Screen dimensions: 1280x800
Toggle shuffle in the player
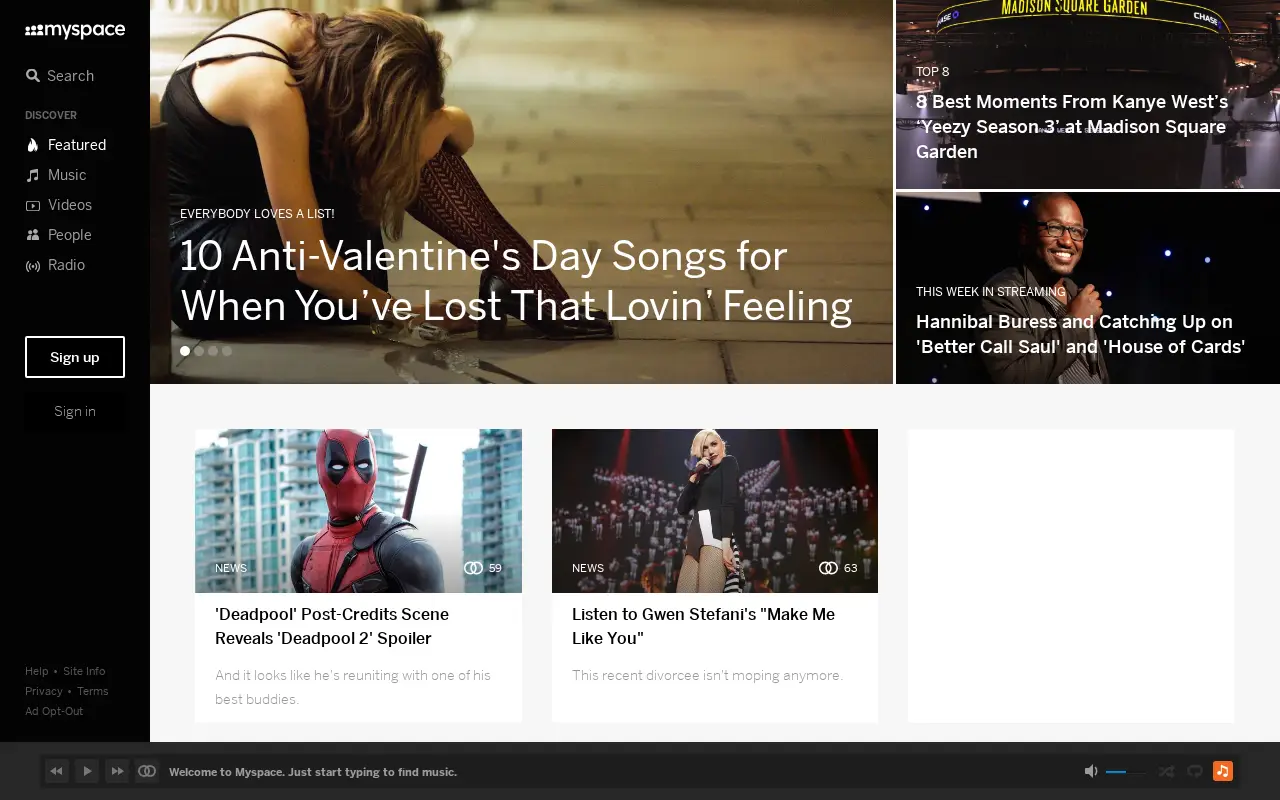pyautogui.click(x=1166, y=771)
